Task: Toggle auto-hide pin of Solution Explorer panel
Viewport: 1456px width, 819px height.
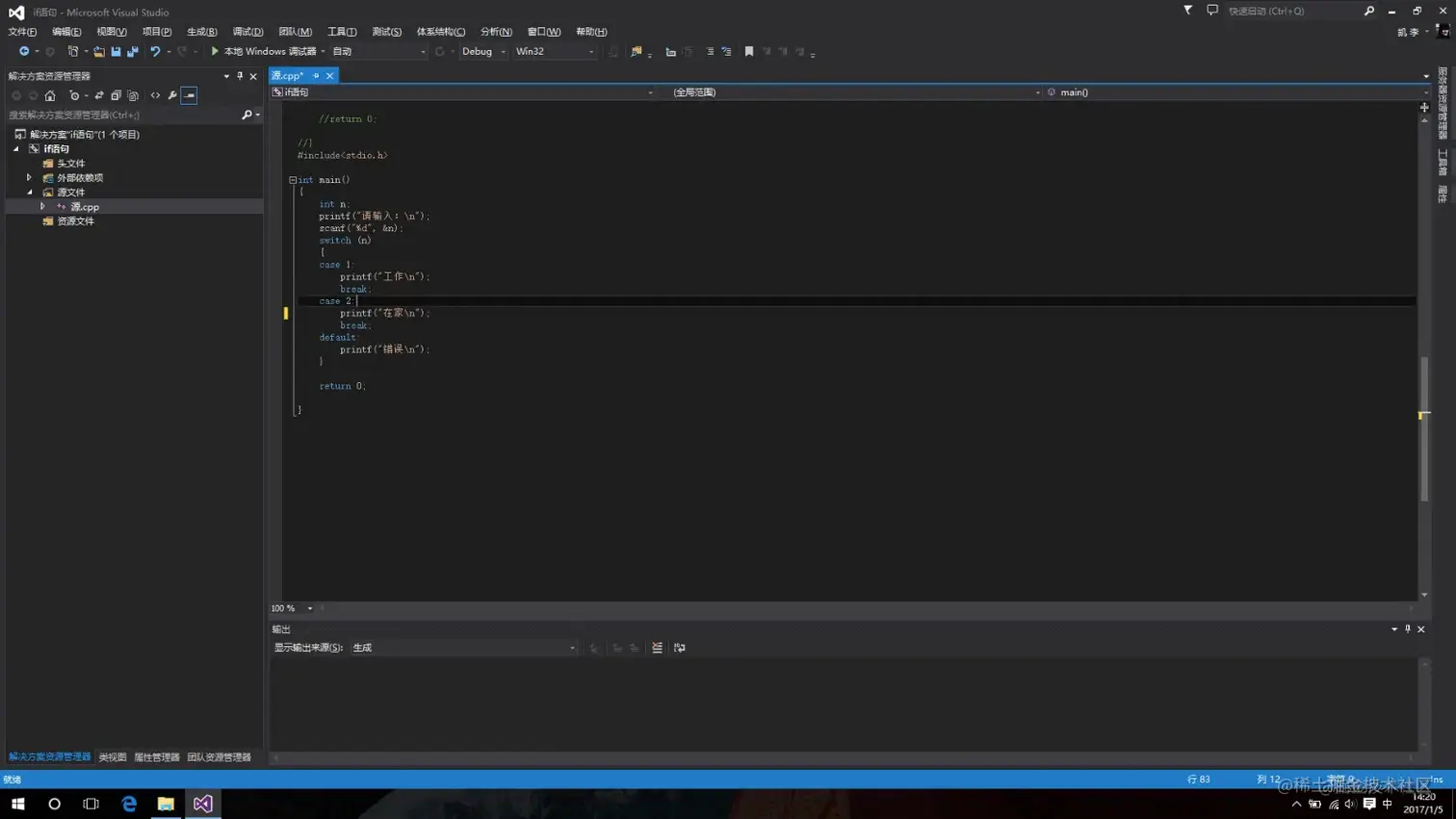Action: coord(240,76)
